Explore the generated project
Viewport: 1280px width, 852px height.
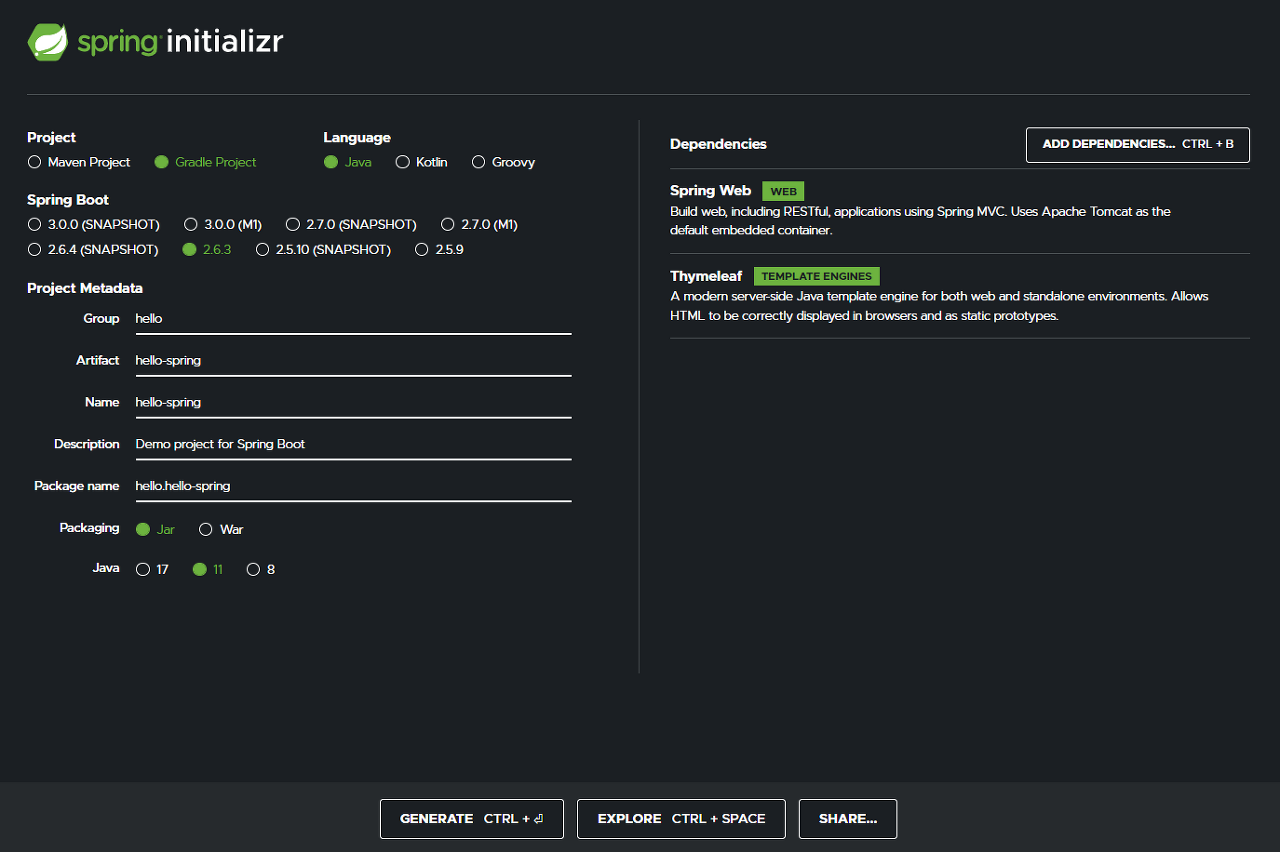[681, 819]
